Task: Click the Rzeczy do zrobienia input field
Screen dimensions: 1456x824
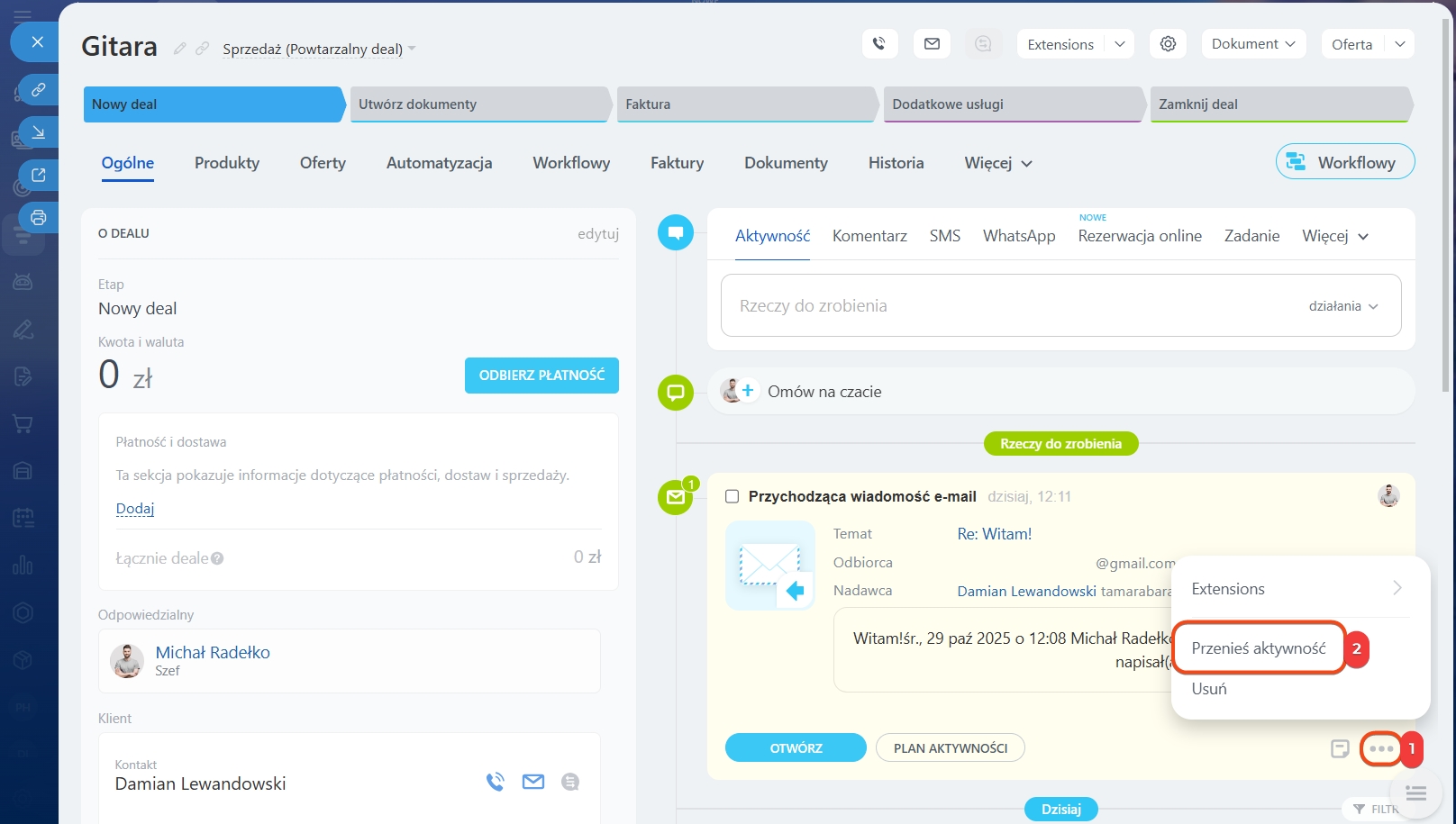Action: tap(1009, 306)
